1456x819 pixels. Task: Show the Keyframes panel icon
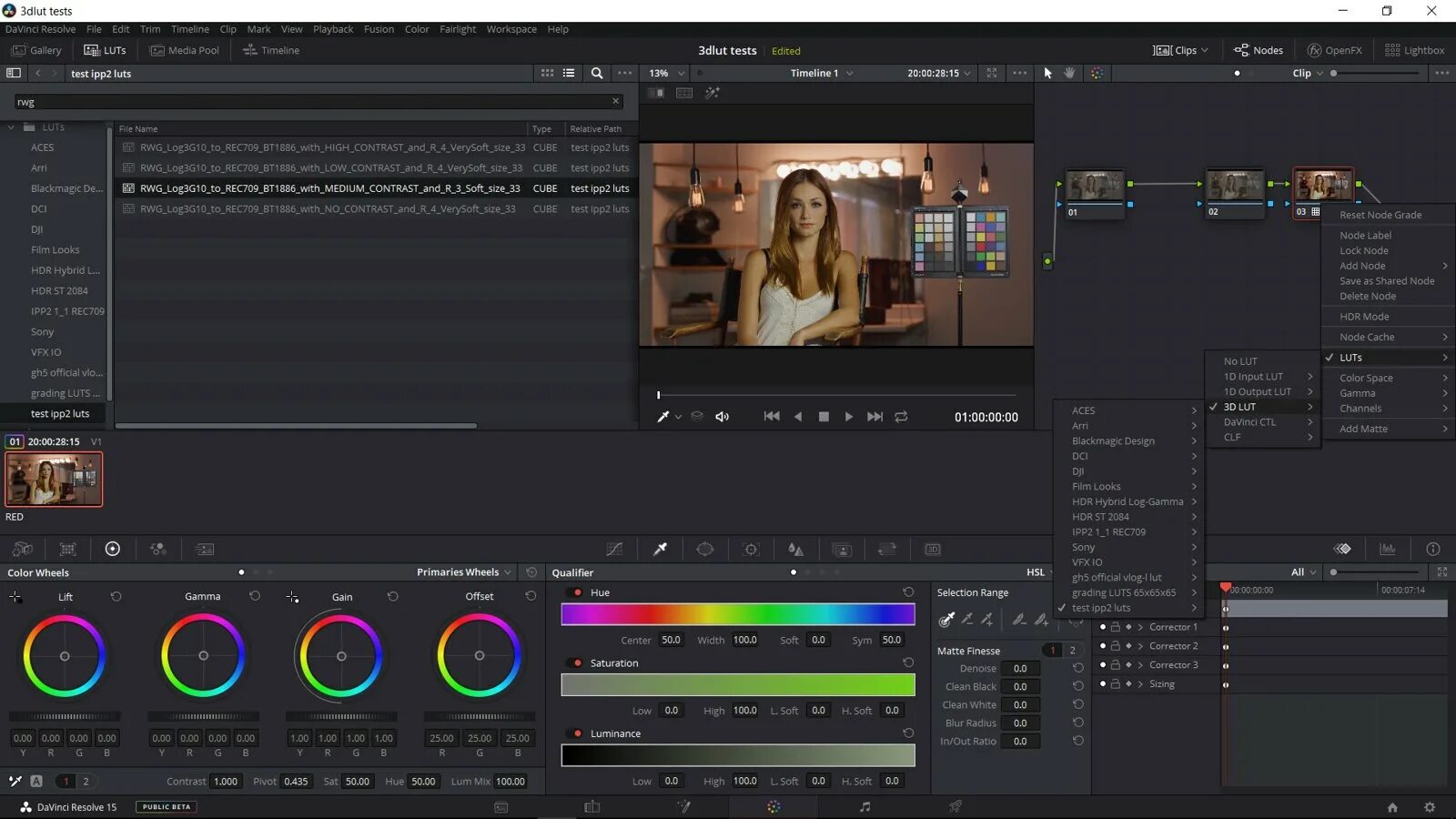pyautogui.click(x=1342, y=549)
